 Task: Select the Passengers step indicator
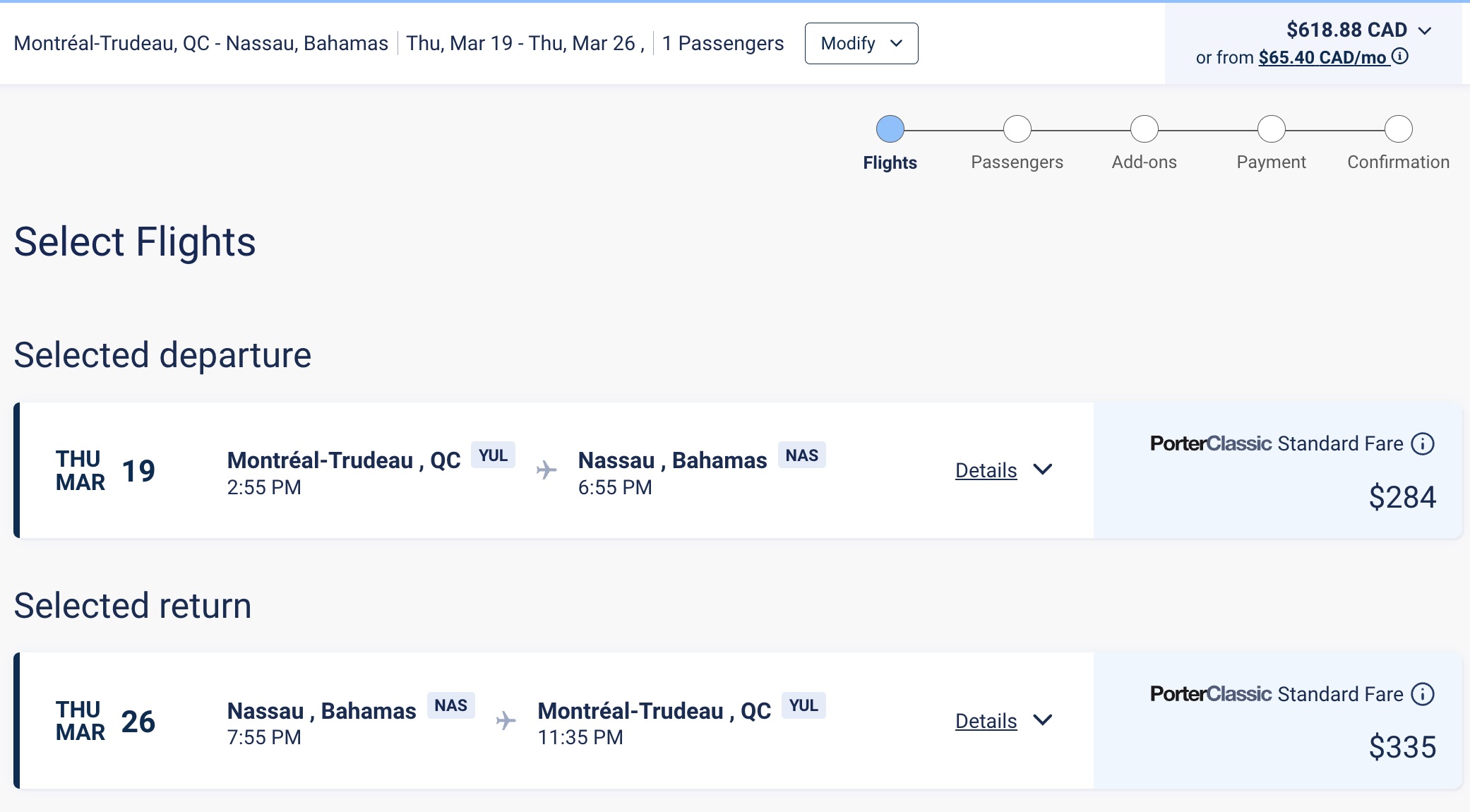click(1017, 129)
